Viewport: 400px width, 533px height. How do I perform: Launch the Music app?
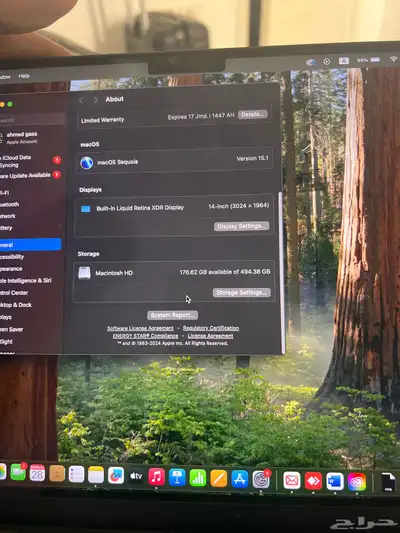pyautogui.click(x=156, y=477)
